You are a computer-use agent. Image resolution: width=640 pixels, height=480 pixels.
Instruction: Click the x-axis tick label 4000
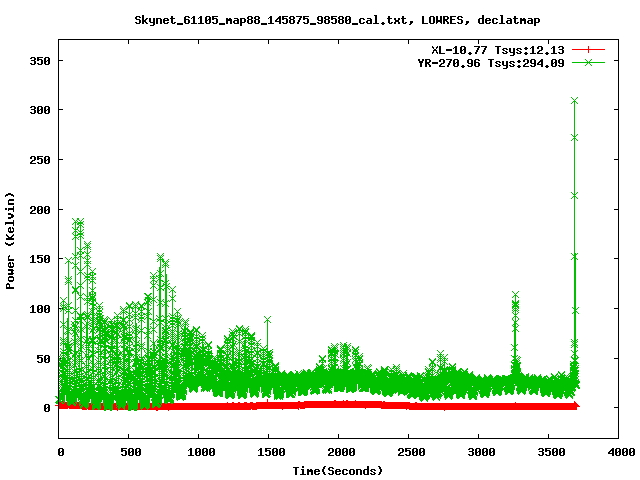coord(619,453)
